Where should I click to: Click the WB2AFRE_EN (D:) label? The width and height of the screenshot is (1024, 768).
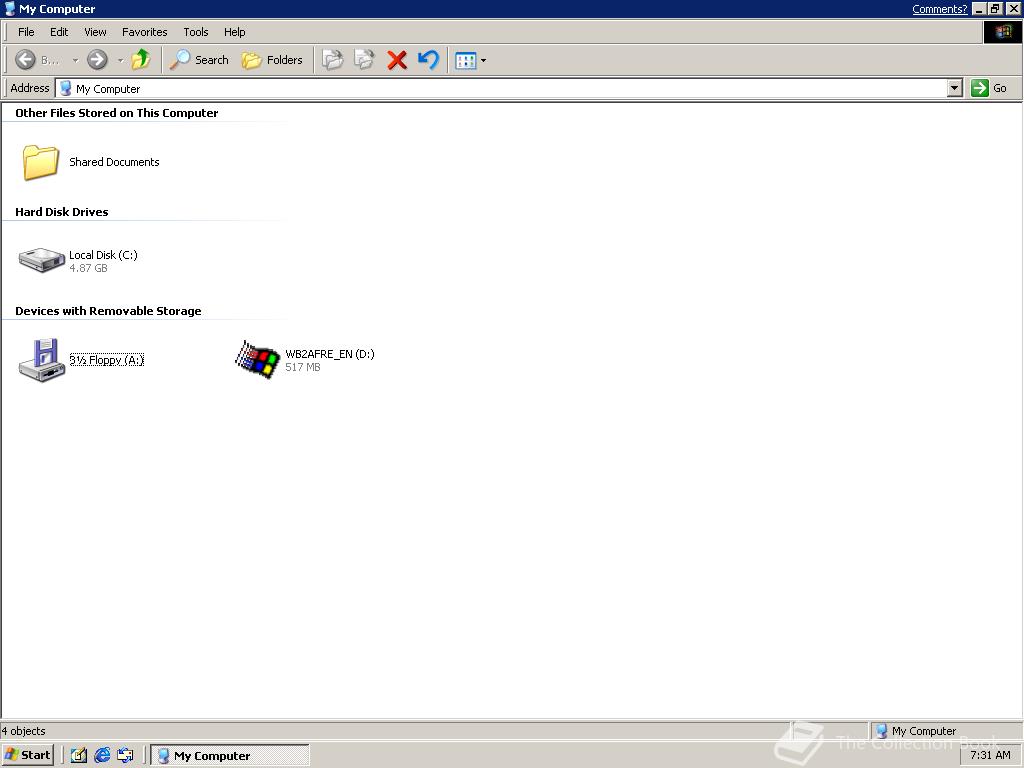pyautogui.click(x=330, y=354)
